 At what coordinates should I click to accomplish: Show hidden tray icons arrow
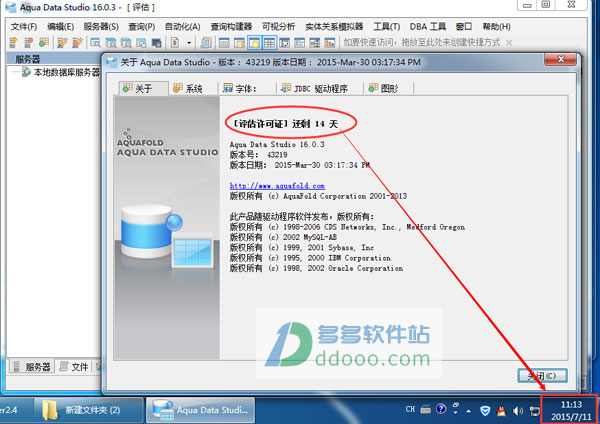469,411
